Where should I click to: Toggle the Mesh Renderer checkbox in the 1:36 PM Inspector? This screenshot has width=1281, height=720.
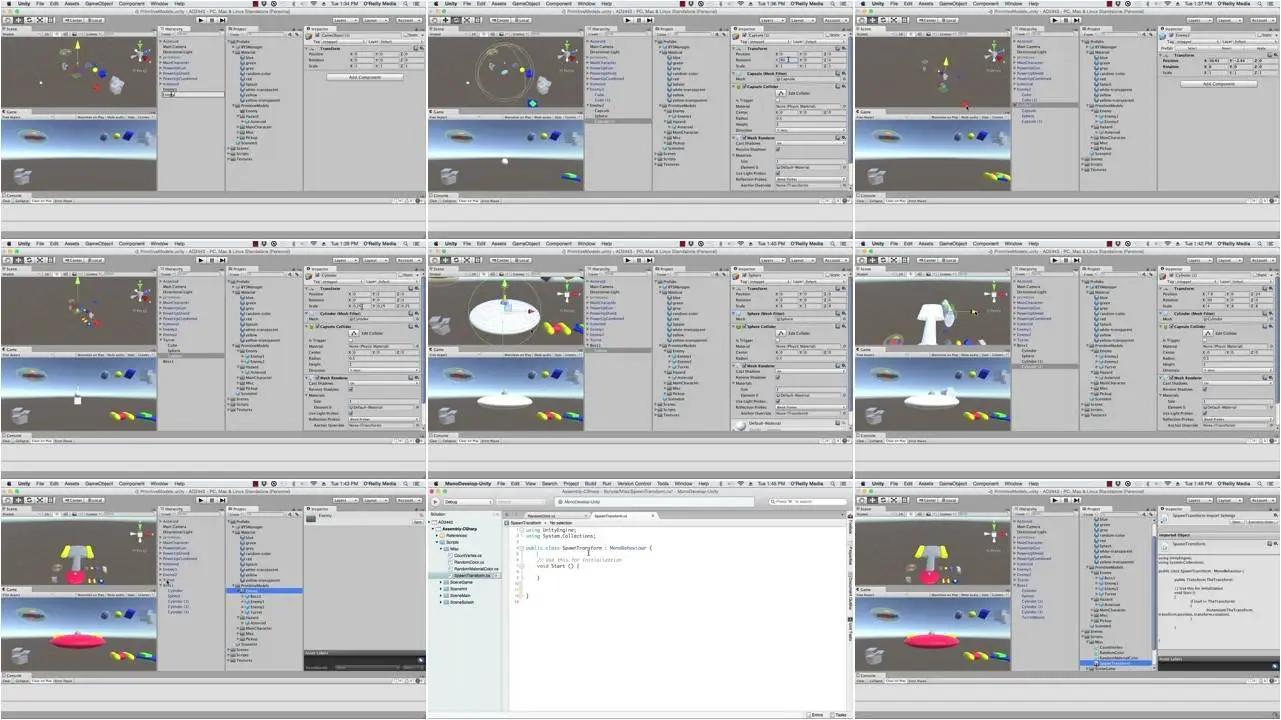[744, 137]
